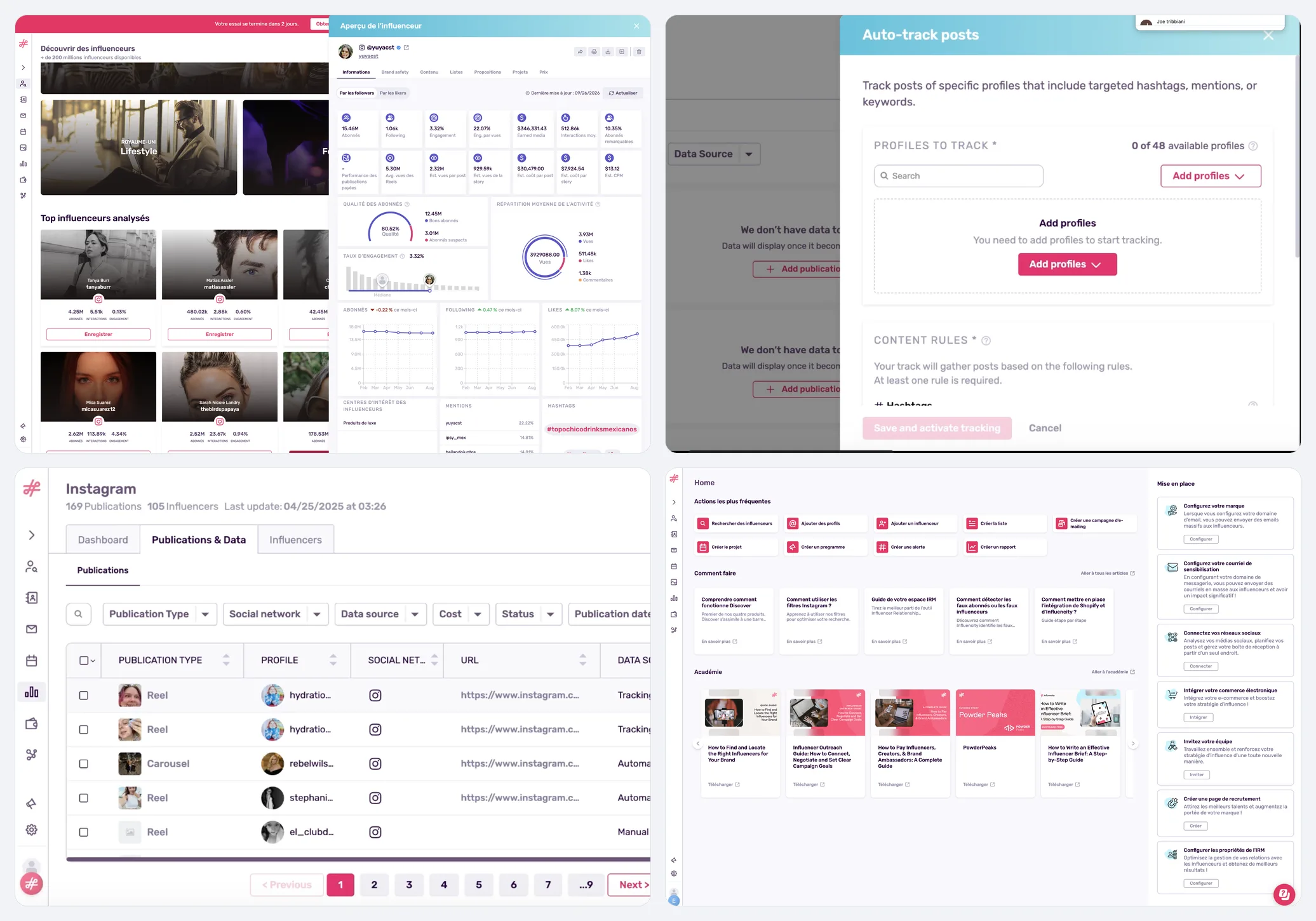Open the Lifestyle Royaume-Uni thumbnail

(138, 147)
